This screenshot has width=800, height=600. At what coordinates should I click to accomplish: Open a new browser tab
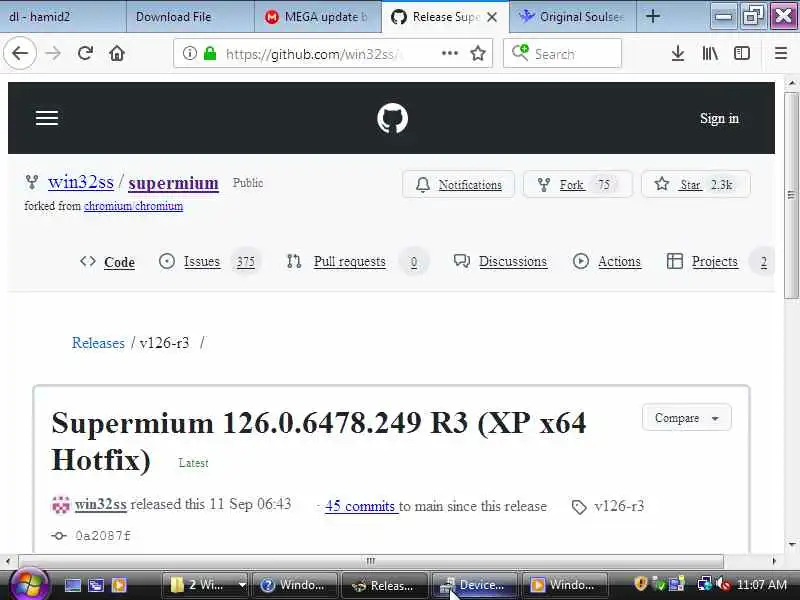[653, 16]
